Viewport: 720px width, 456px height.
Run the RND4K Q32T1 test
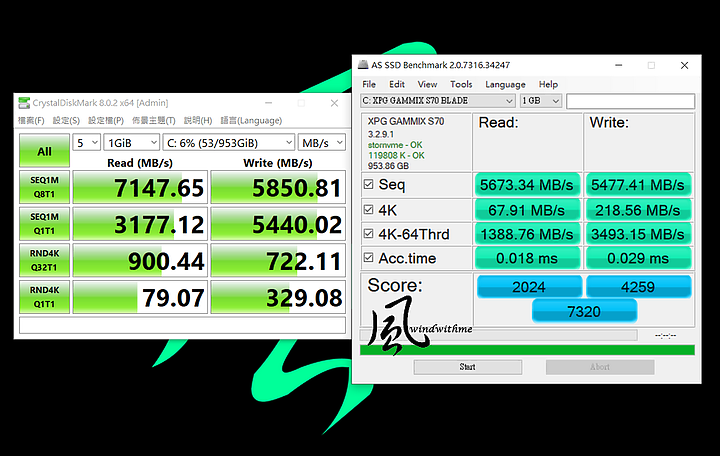click(x=45, y=260)
